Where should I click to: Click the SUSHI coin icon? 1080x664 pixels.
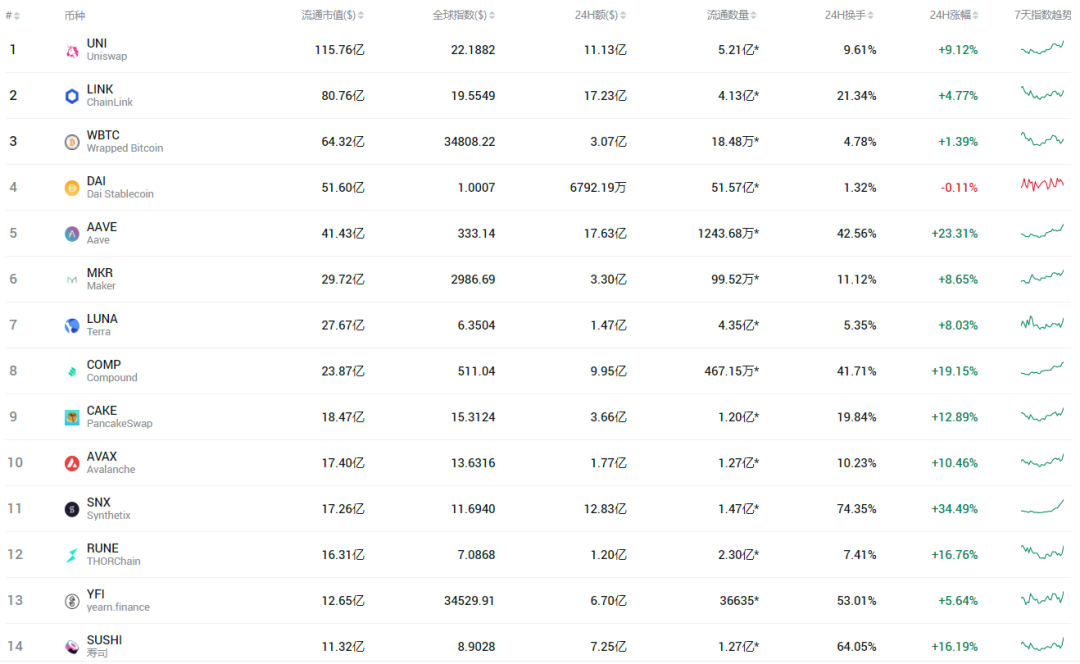[x=72, y=647]
